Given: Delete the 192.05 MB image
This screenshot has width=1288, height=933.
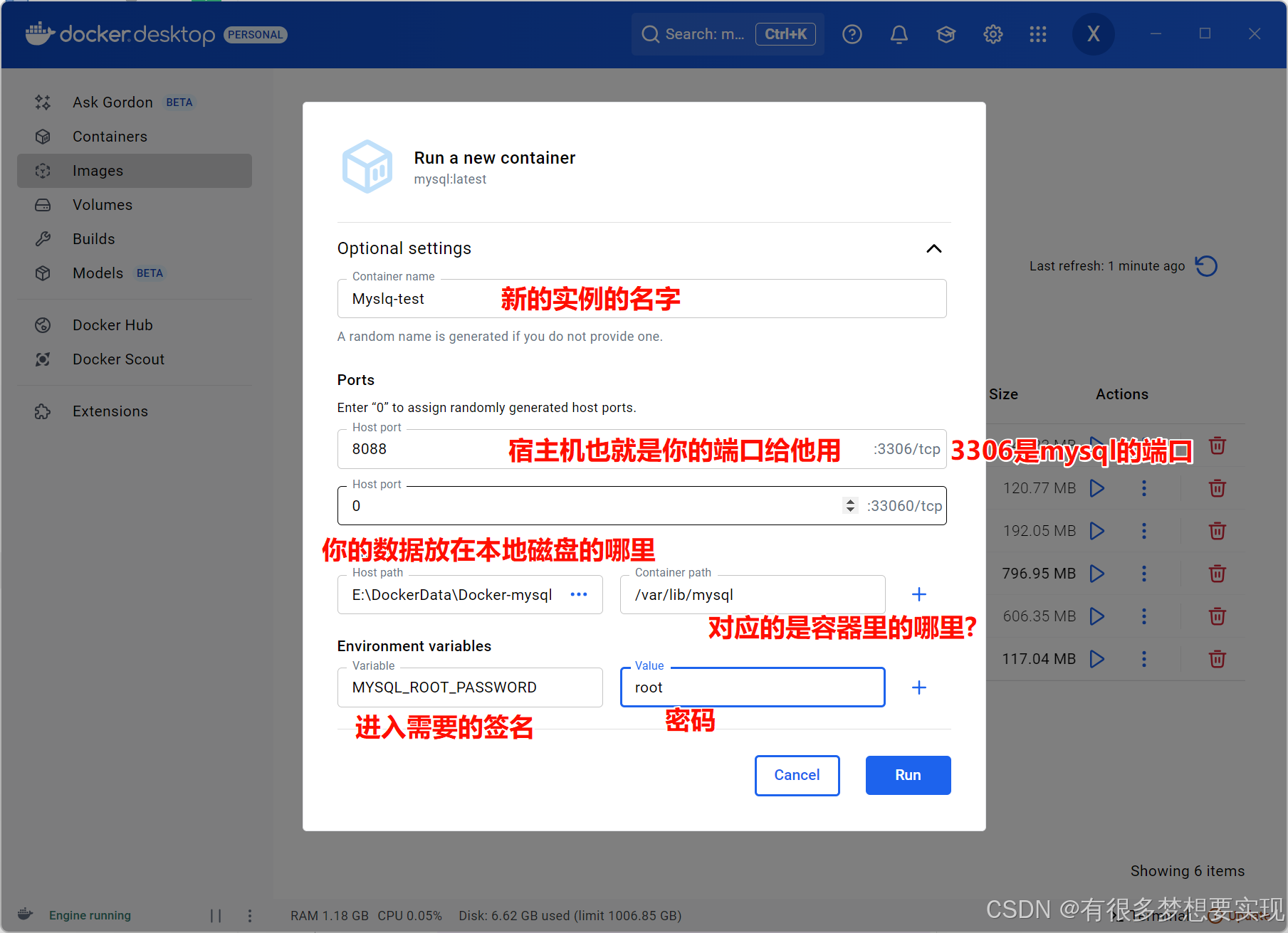Looking at the screenshot, I should [x=1218, y=531].
